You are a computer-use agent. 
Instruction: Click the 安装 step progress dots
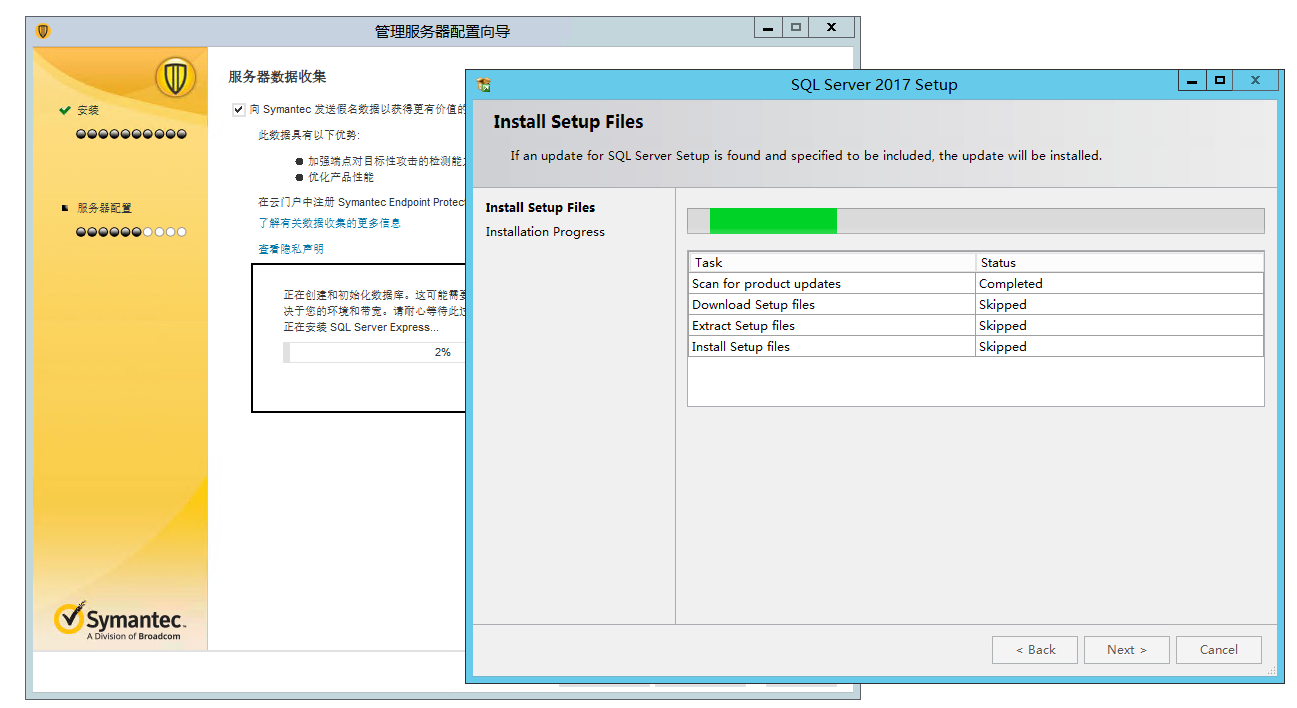point(131,134)
